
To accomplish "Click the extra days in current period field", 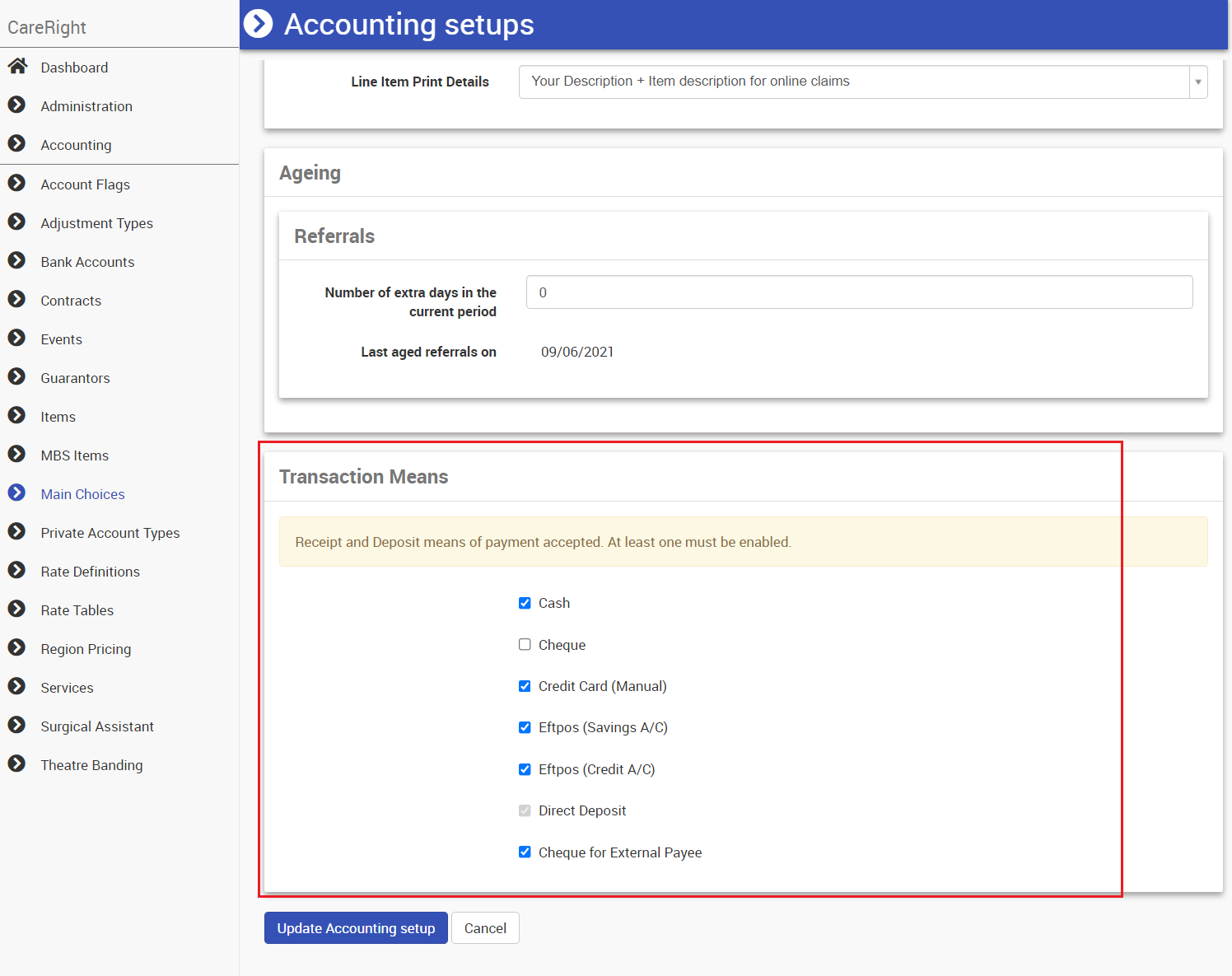I will [x=859, y=292].
